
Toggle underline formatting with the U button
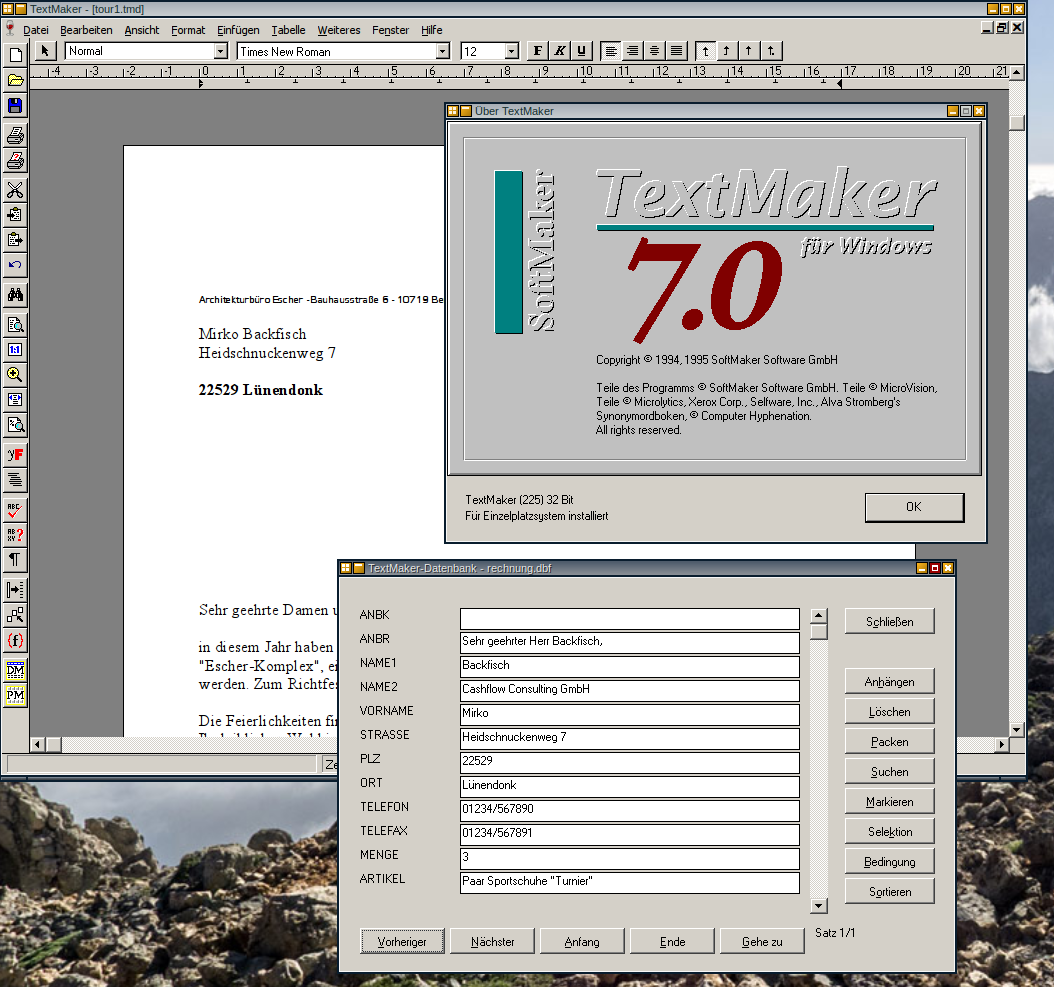(581, 51)
